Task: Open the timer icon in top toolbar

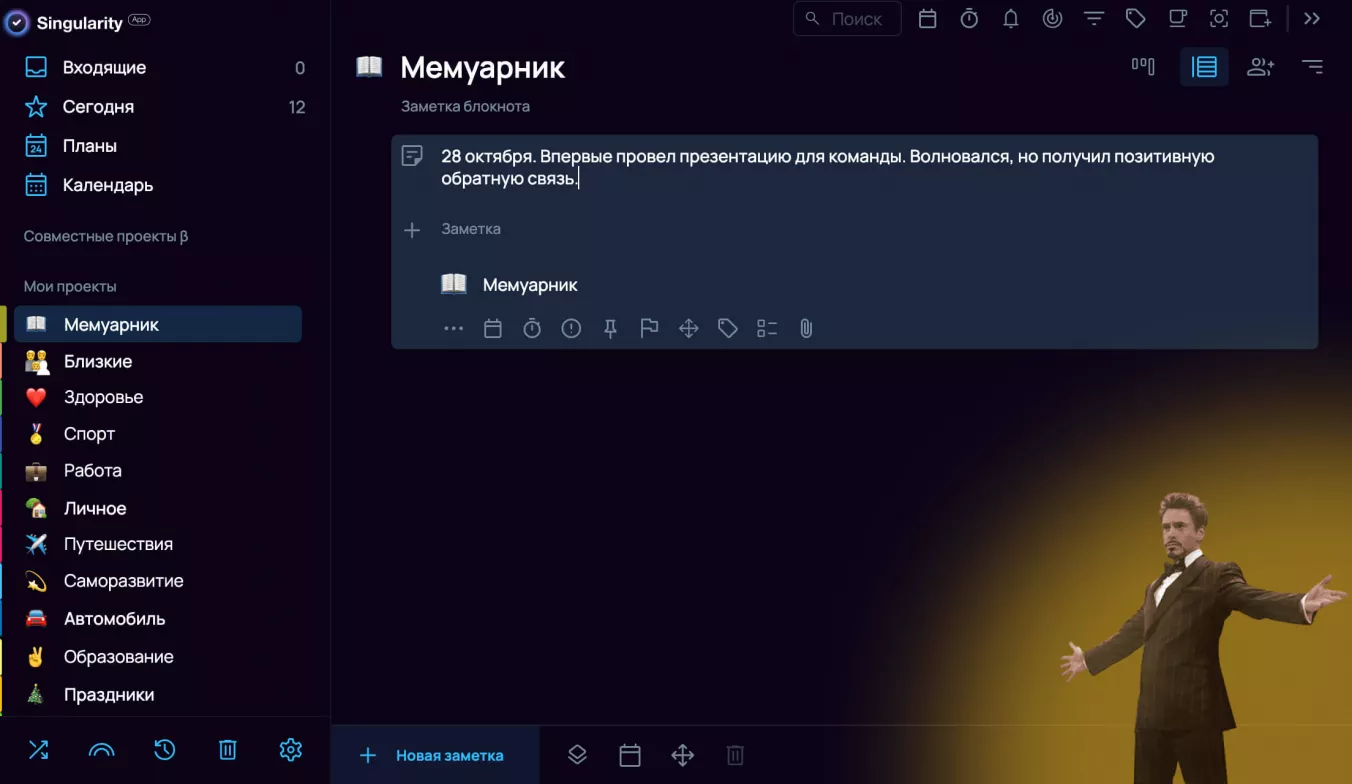Action: click(x=969, y=18)
